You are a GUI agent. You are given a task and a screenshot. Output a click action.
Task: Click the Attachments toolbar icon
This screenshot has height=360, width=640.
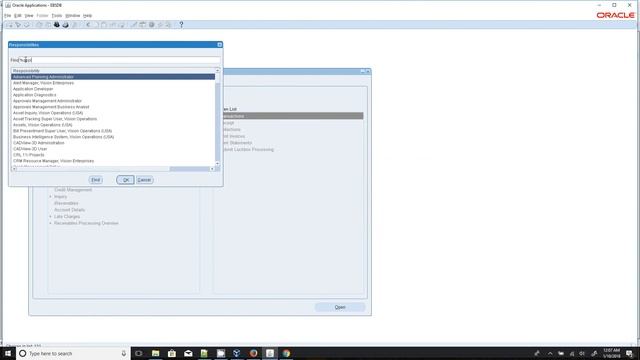(x=160, y=25)
